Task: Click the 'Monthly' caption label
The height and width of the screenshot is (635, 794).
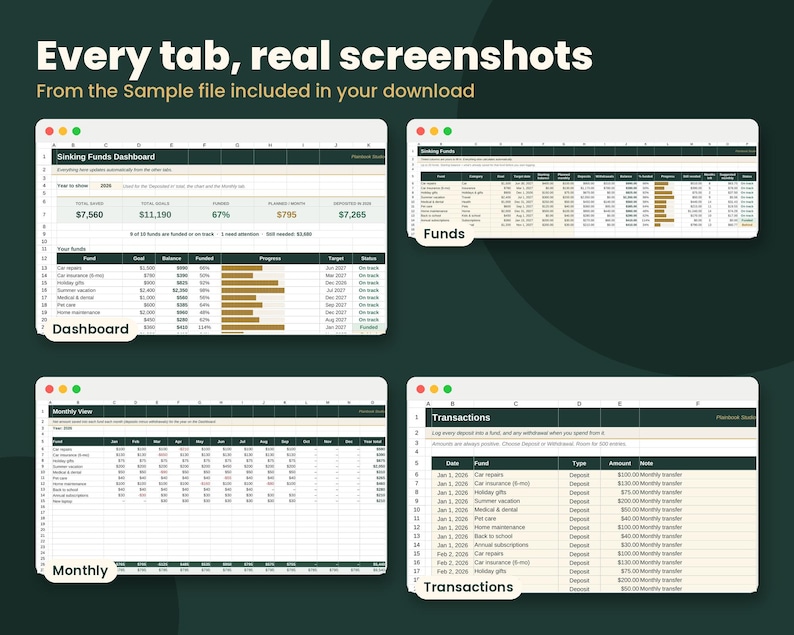Action: [80, 571]
